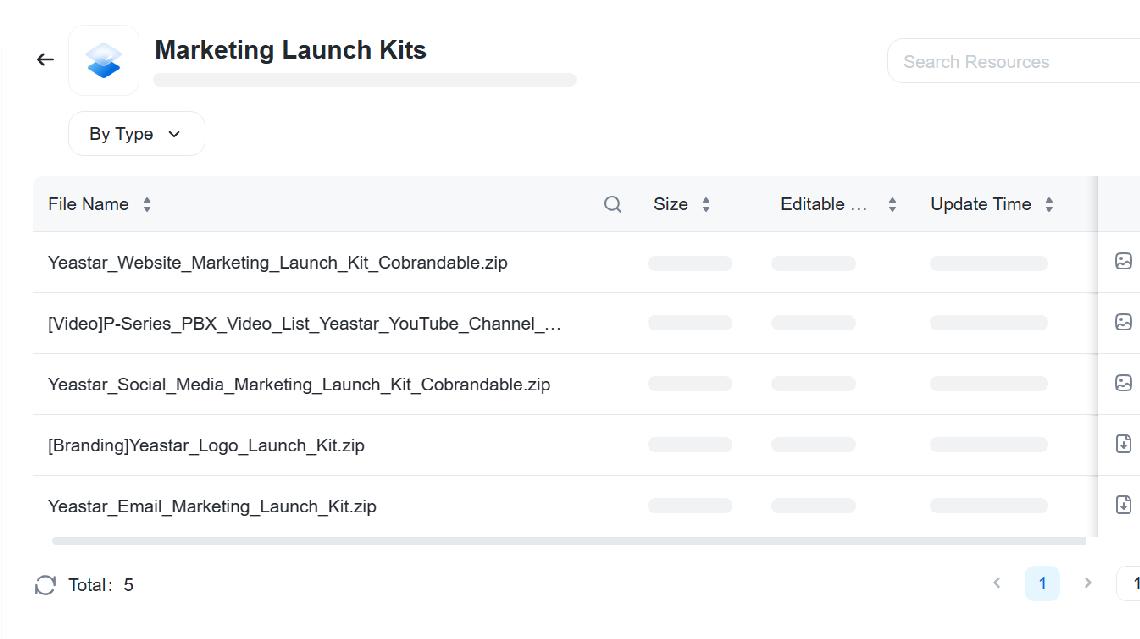Image resolution: width=1140 pixels, height=639 pixels.
Task: Open the By Type dropdown
Action: click(136, 134)
